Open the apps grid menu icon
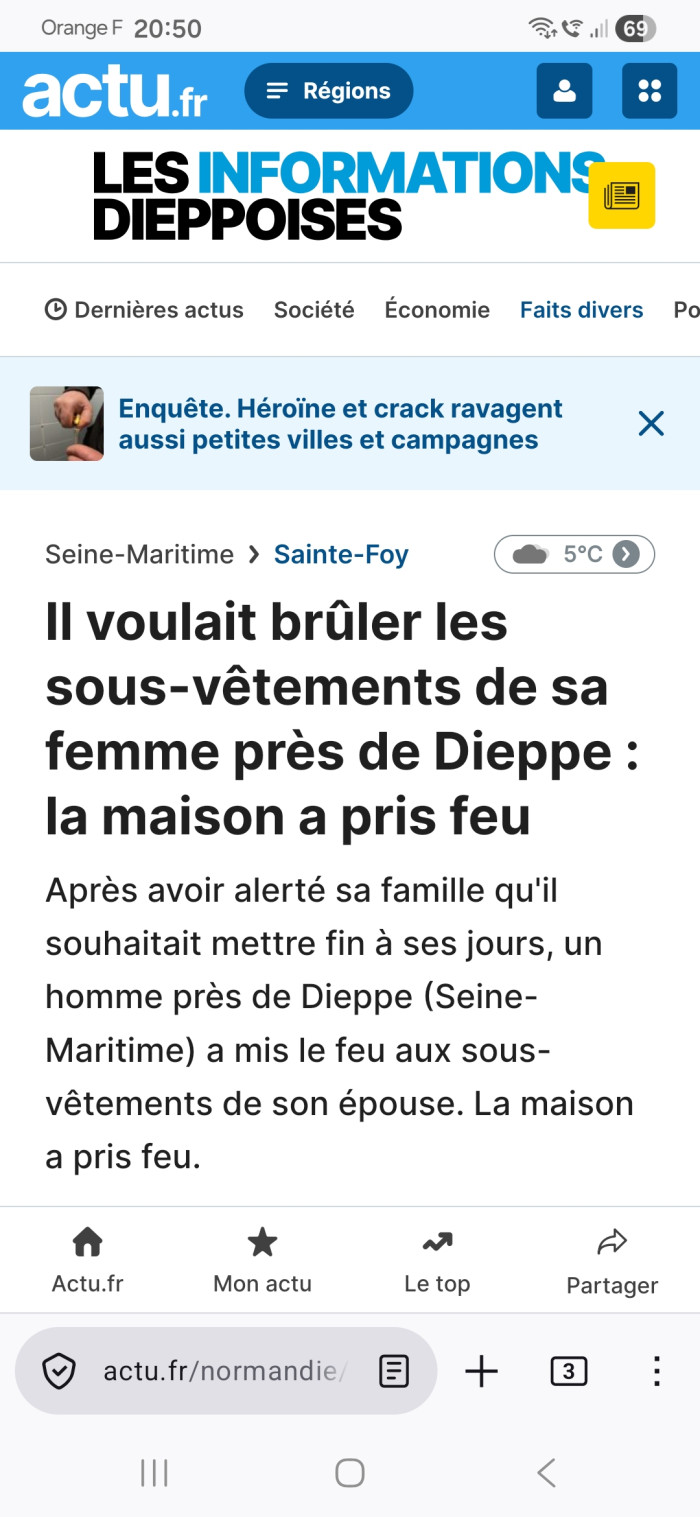700x1517 pixels. 649,91
